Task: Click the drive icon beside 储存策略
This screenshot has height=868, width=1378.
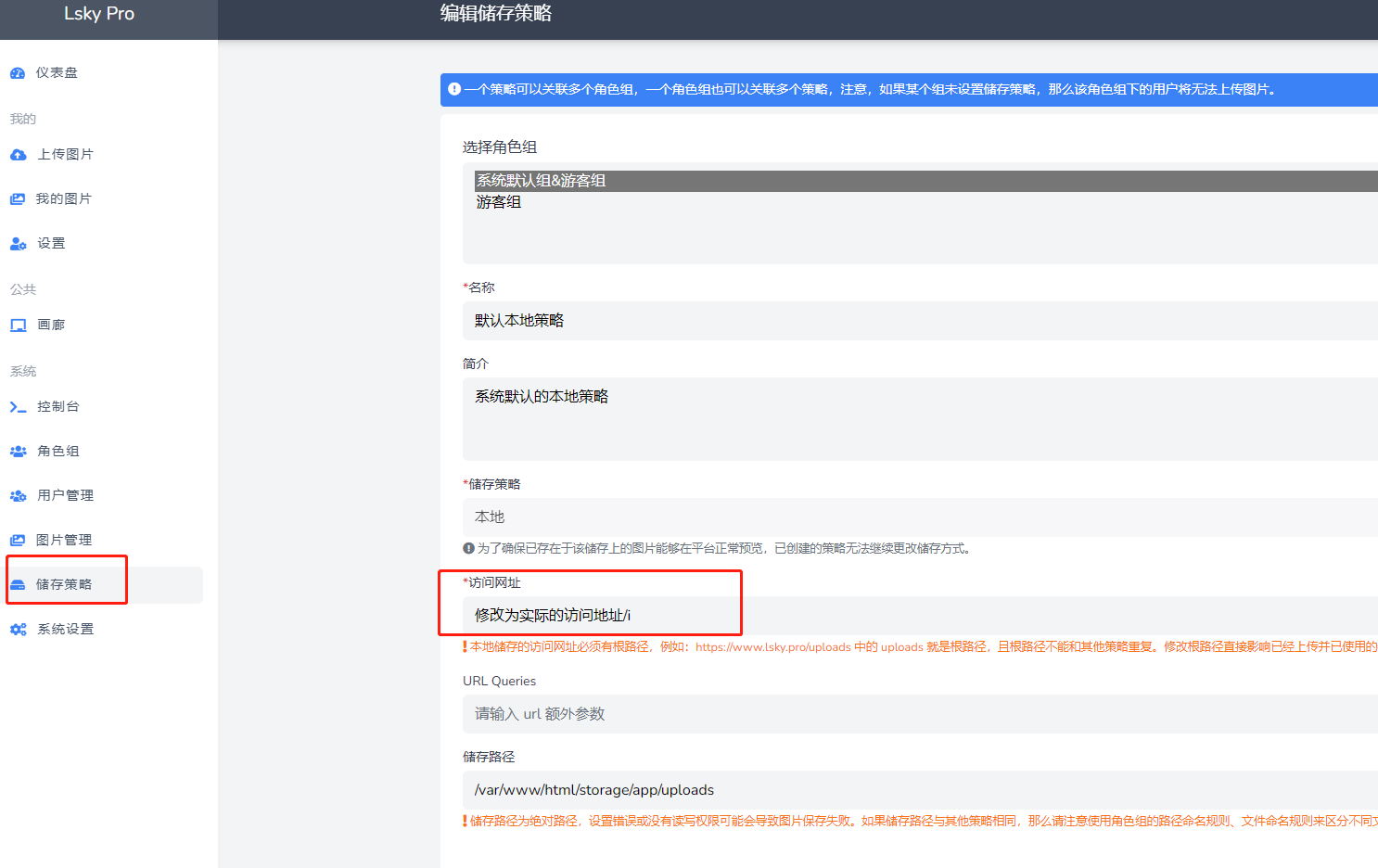Action: 18,585
